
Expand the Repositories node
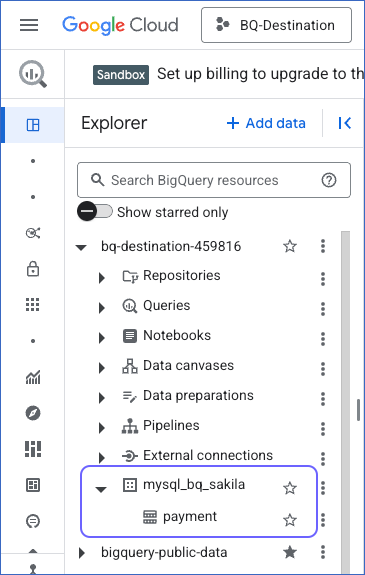(102, 278)
